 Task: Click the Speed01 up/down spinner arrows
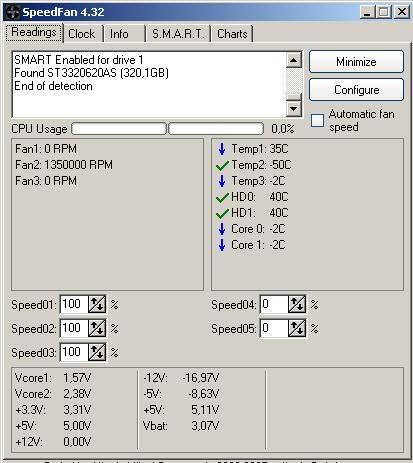pos(97,304)
